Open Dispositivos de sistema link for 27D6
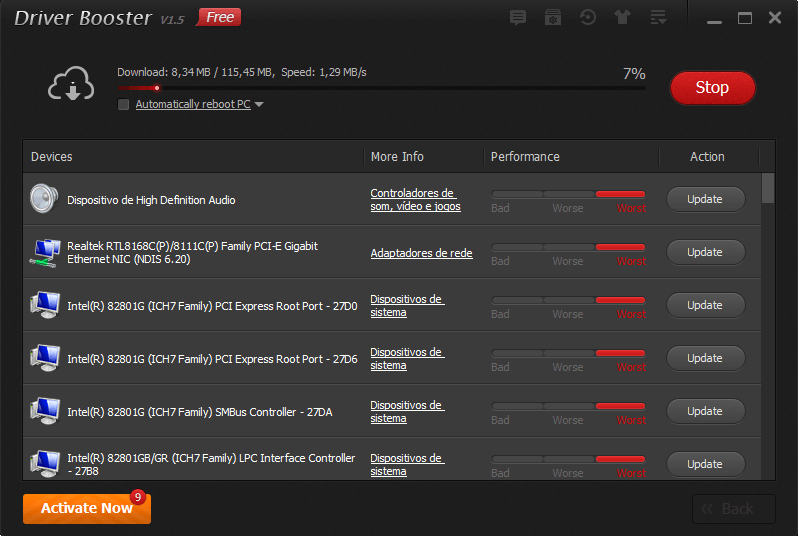Viewport: 798px width, 536px height. tap(407, 358)
